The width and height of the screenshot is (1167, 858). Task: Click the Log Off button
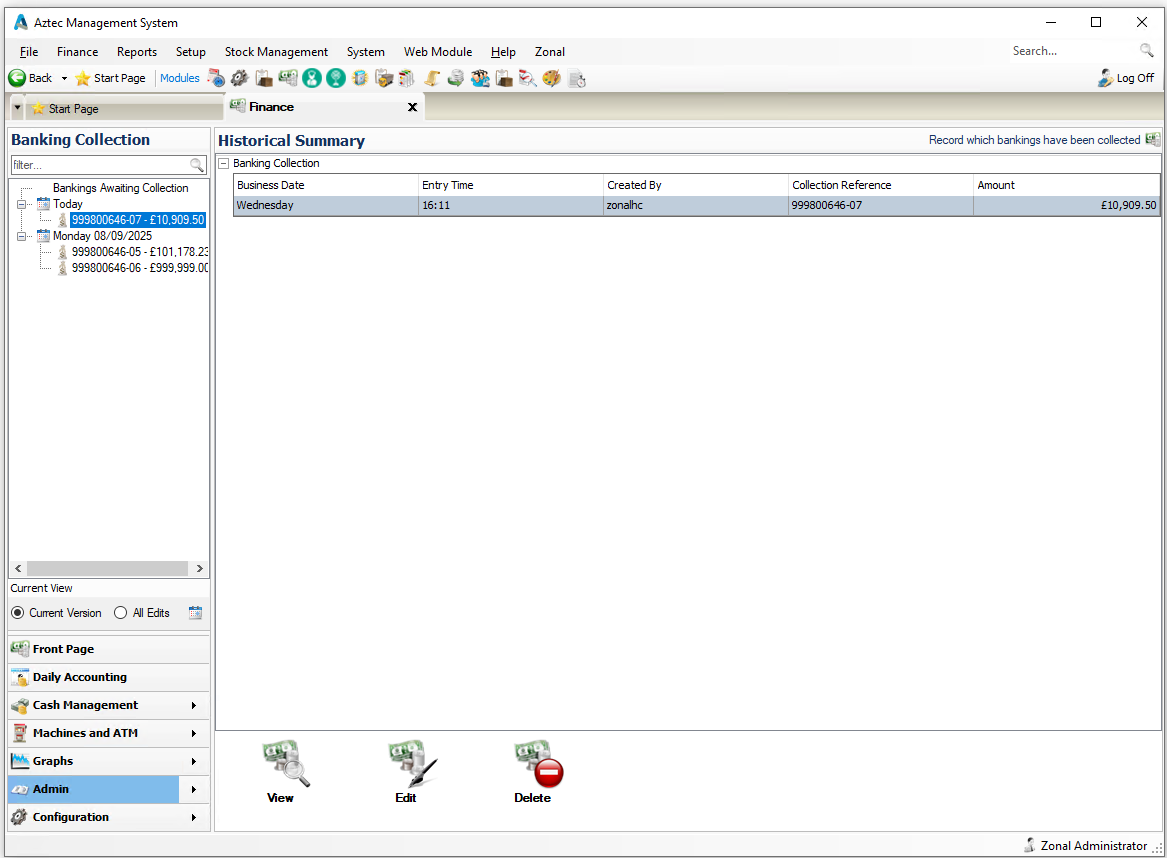pos(1126,78)
